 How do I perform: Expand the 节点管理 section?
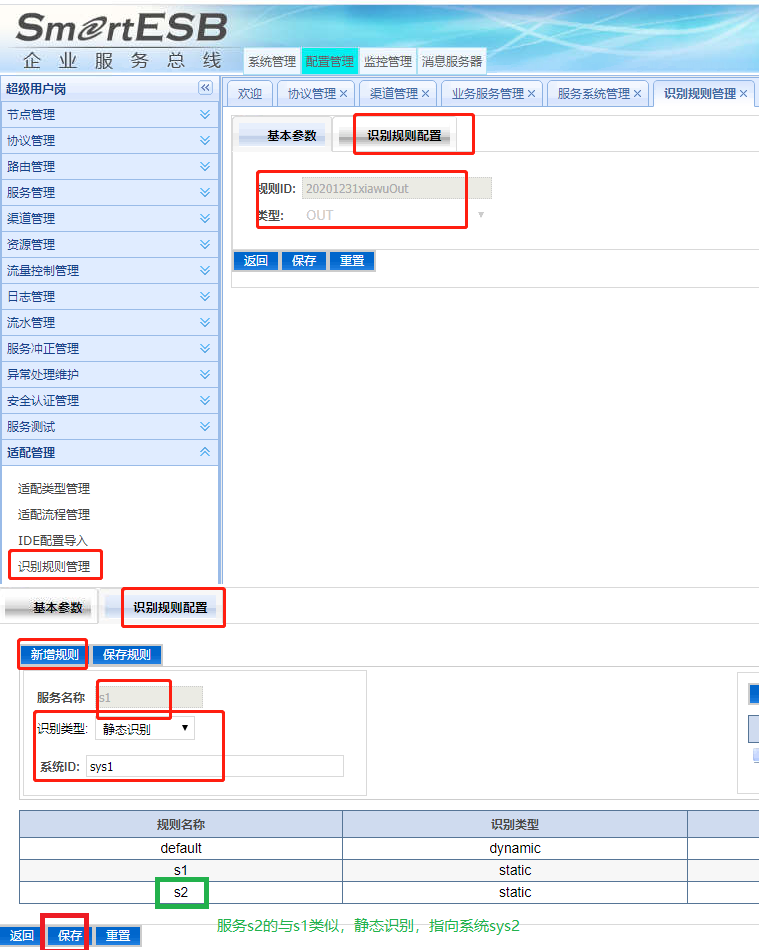point(205,114)
